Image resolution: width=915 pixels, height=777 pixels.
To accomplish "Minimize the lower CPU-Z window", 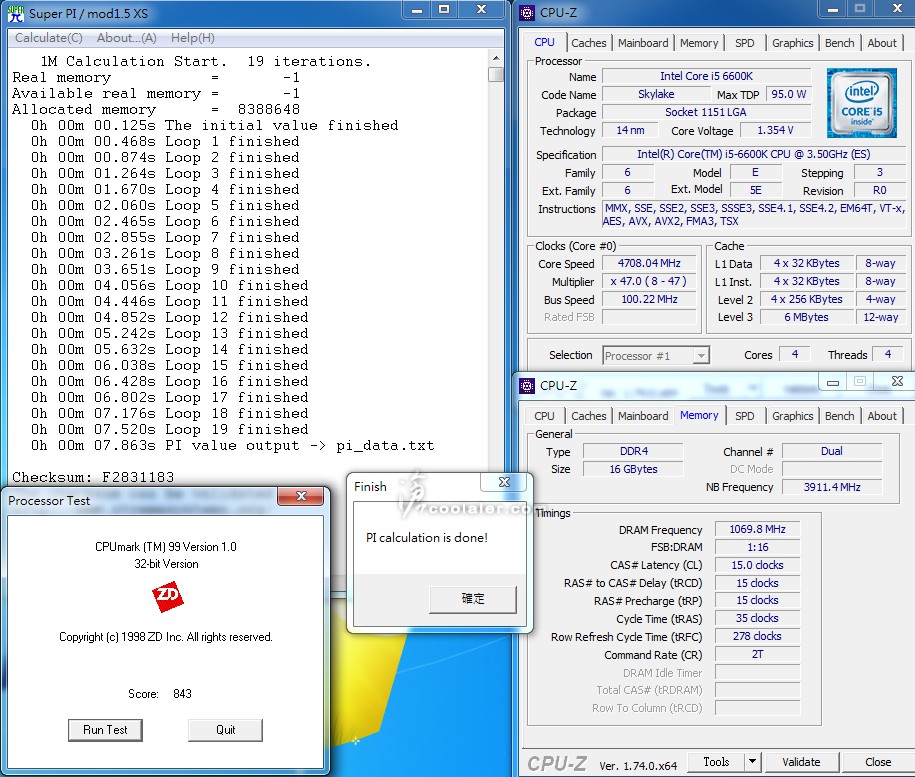I will pos(833,382).
